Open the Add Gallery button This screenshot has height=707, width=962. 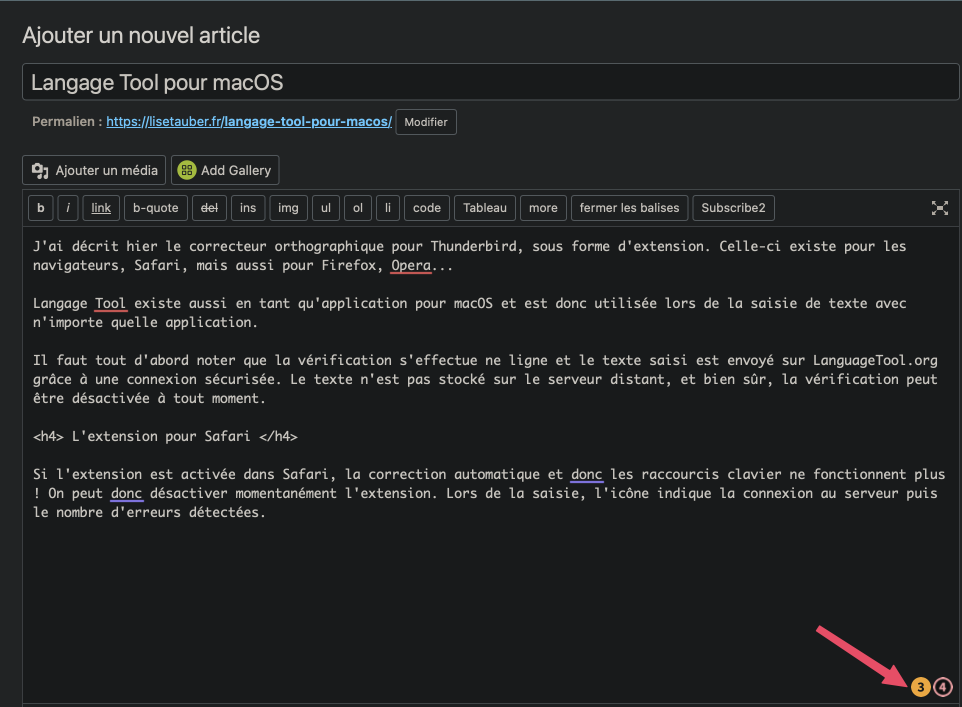pos(225,170)
